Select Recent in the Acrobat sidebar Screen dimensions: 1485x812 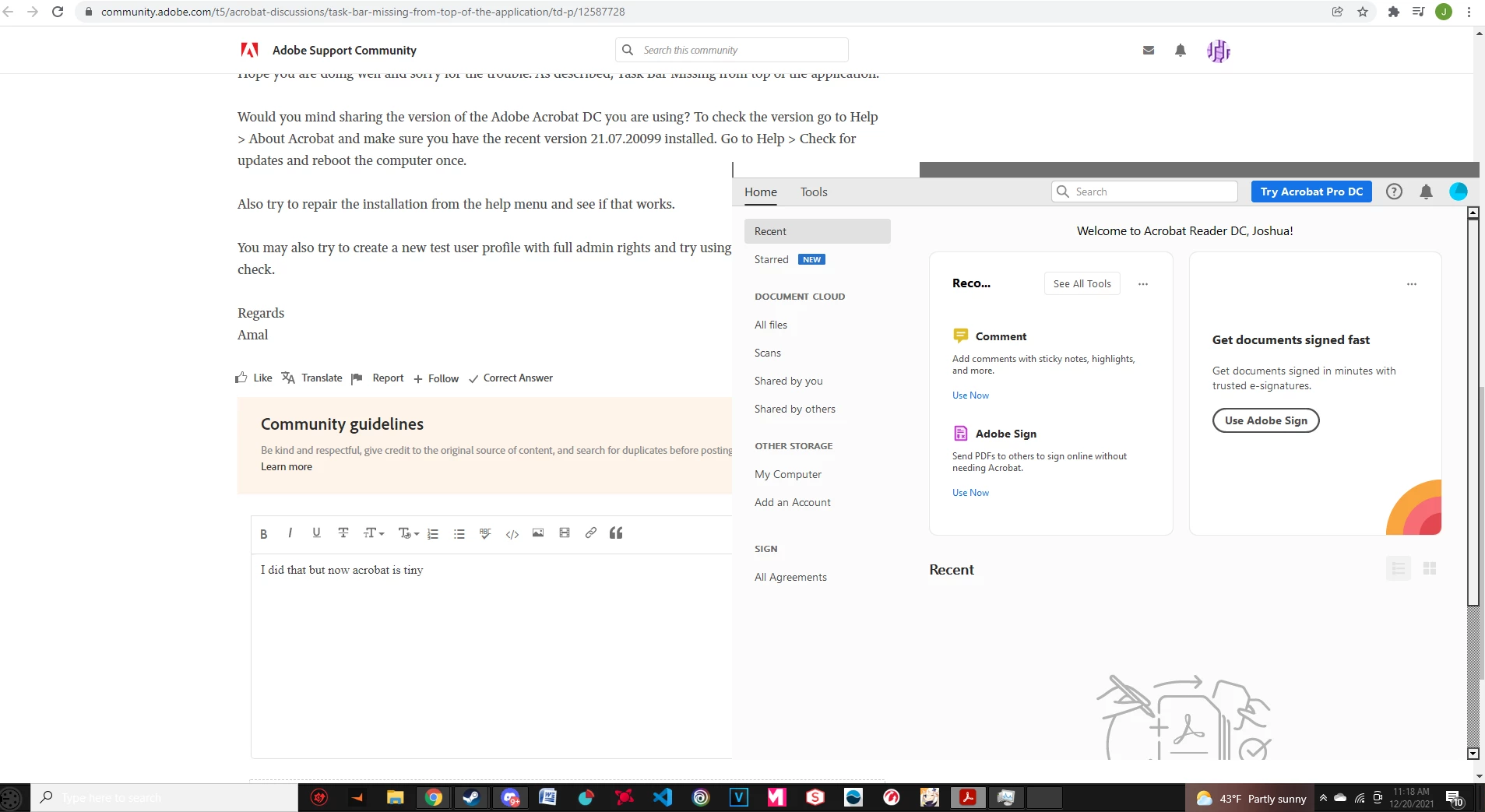tap(818, 231)
